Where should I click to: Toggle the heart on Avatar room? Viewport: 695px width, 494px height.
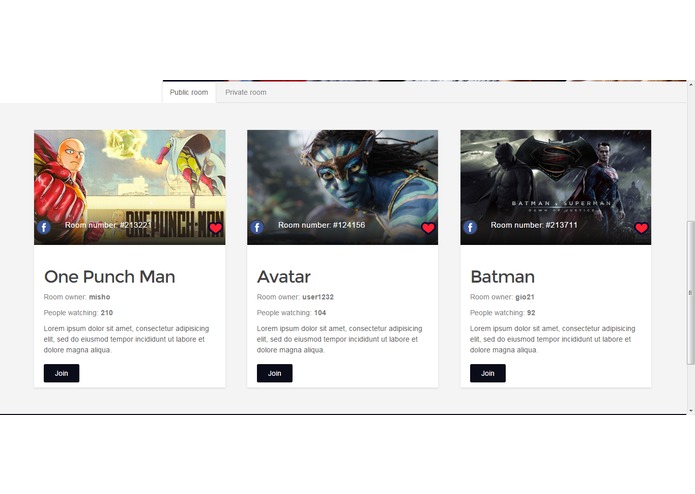click(x=428, y=228)
